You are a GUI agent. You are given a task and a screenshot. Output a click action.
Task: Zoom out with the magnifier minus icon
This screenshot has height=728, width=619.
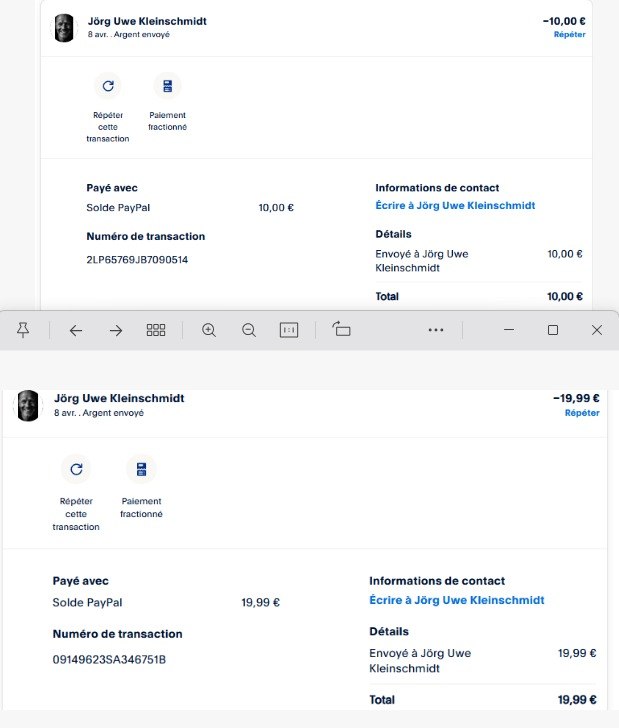click(249, 330)
